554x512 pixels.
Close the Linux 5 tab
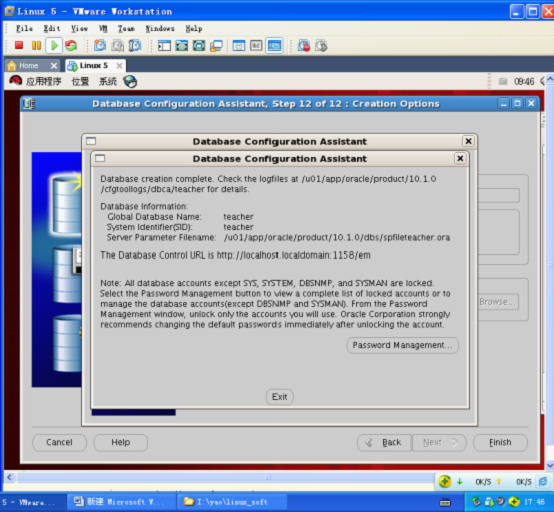pyautogui.click(x=119, y=66)
